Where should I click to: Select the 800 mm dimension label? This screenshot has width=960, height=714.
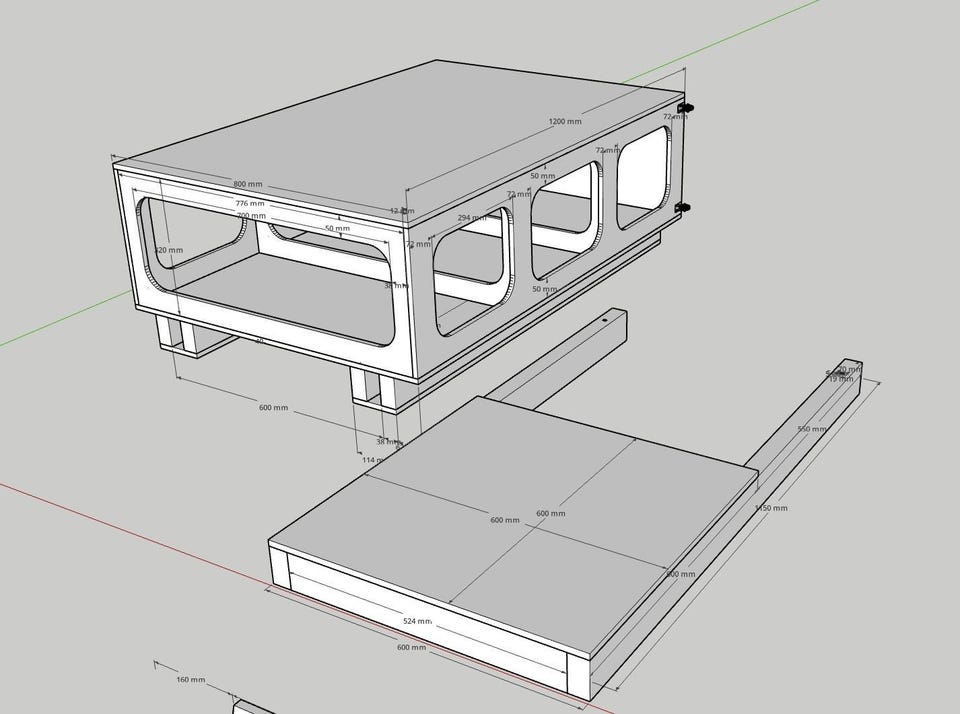point(247,184)
